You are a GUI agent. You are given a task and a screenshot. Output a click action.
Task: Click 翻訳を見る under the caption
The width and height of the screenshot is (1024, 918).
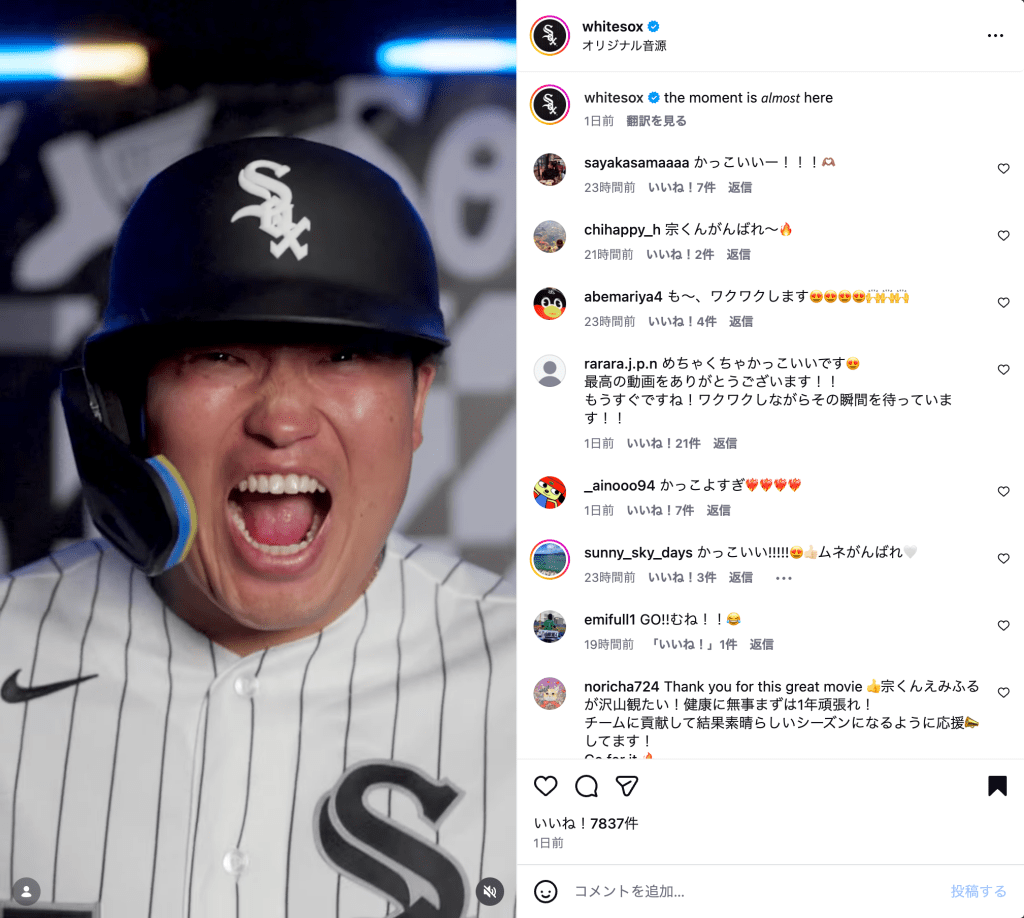coord(656,121)
